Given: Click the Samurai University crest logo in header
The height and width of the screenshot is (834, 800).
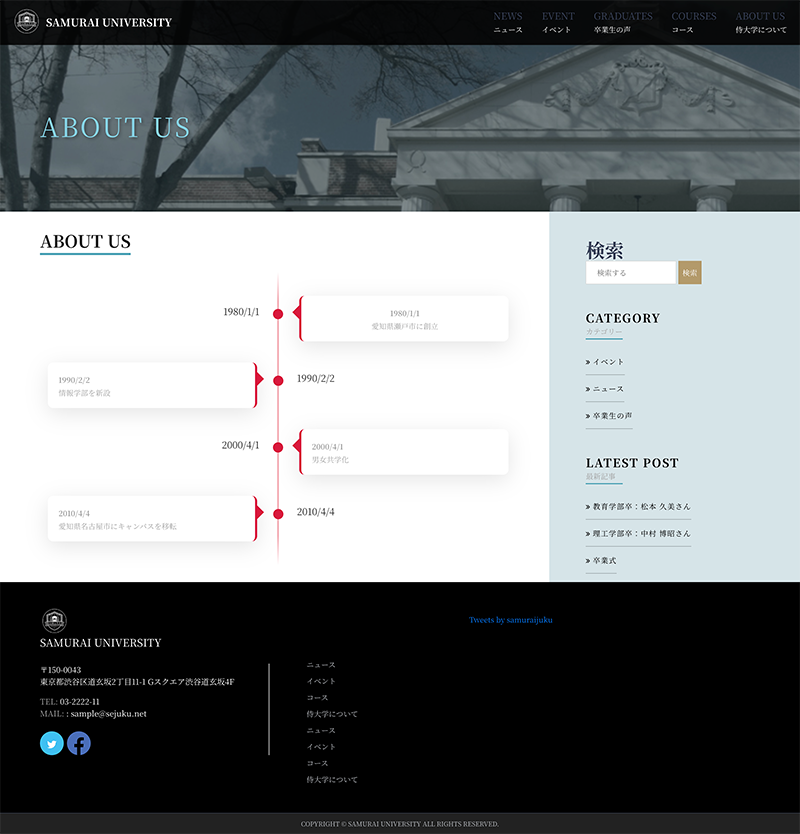Looking at the screenshot, I should coord(26,22).
